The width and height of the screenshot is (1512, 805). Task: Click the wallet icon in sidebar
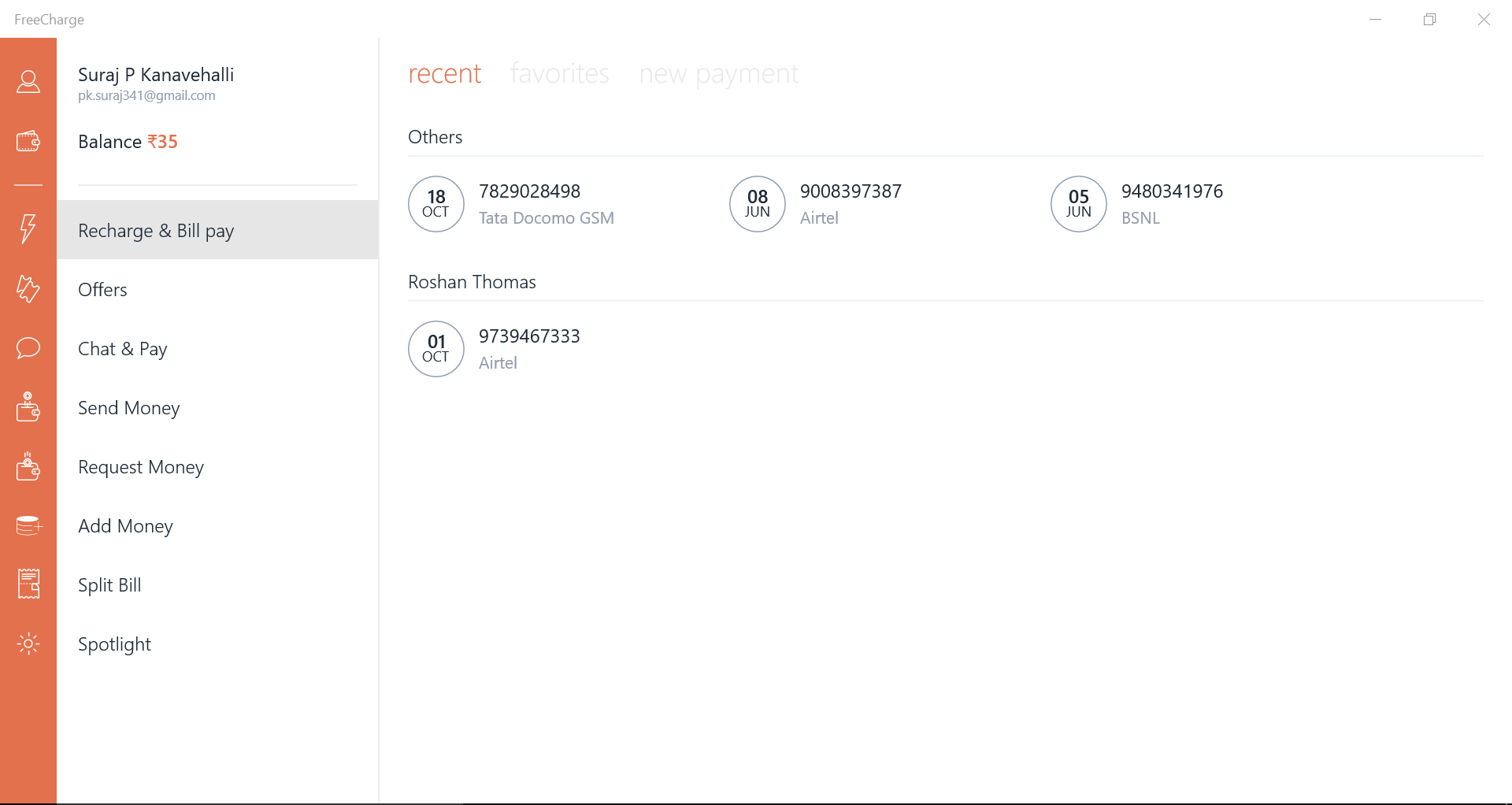pos(28,141)
